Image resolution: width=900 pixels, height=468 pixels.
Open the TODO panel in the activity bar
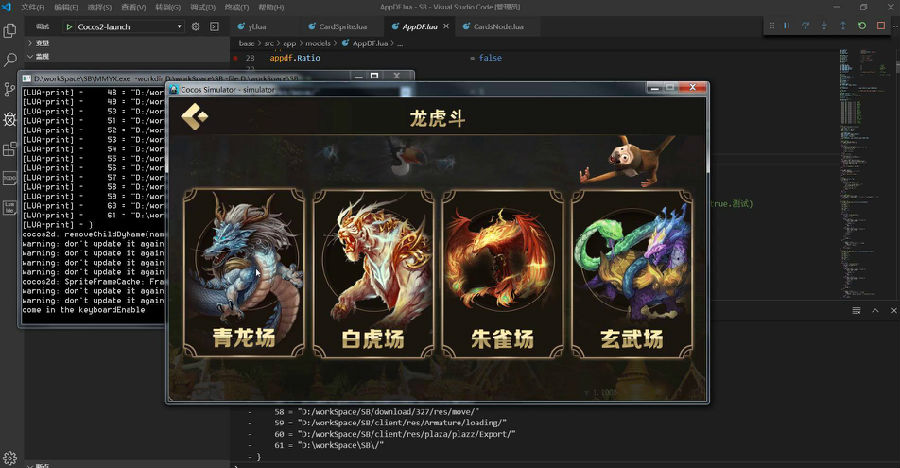10,178
